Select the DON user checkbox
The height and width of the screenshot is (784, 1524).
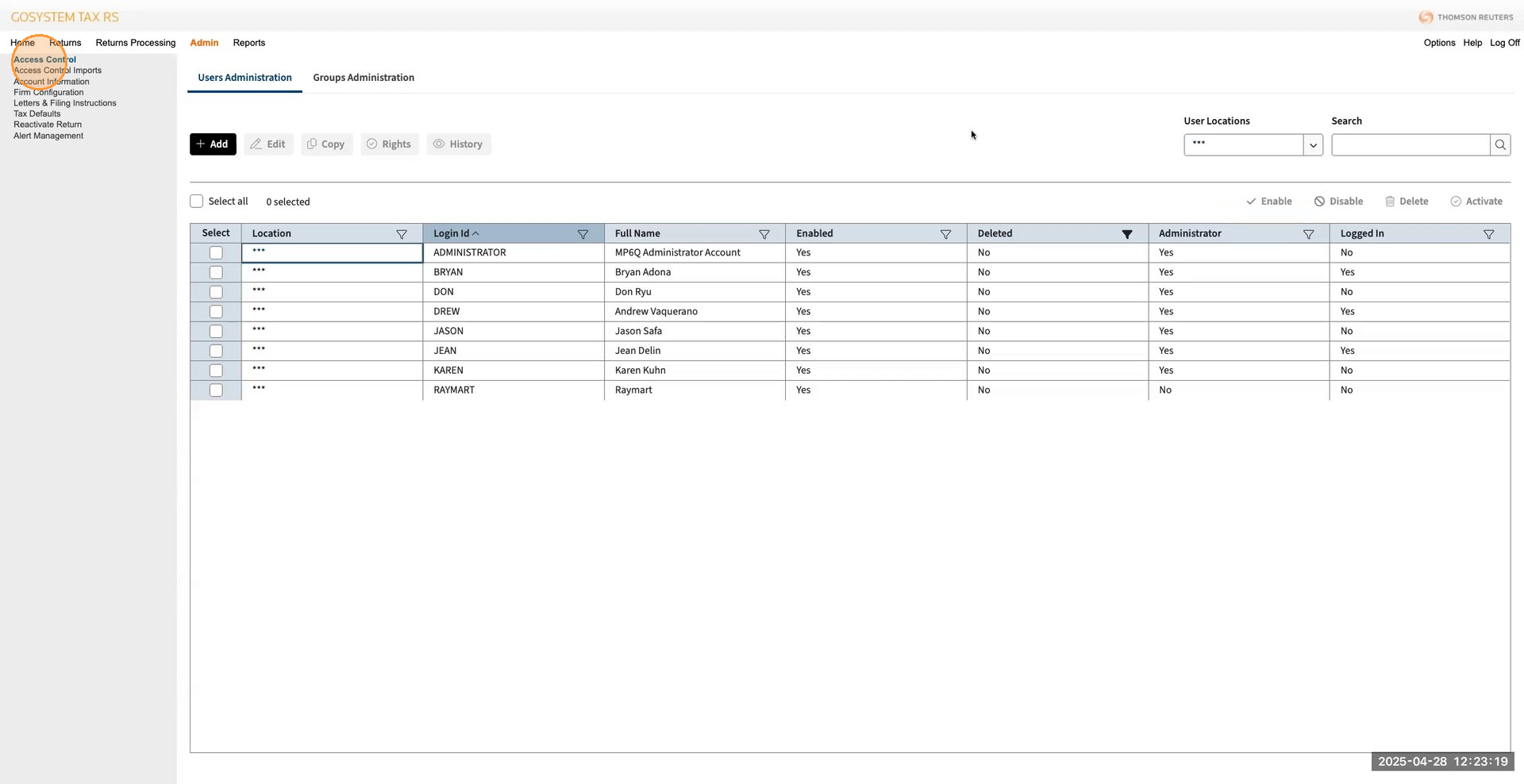click(216, 292)
